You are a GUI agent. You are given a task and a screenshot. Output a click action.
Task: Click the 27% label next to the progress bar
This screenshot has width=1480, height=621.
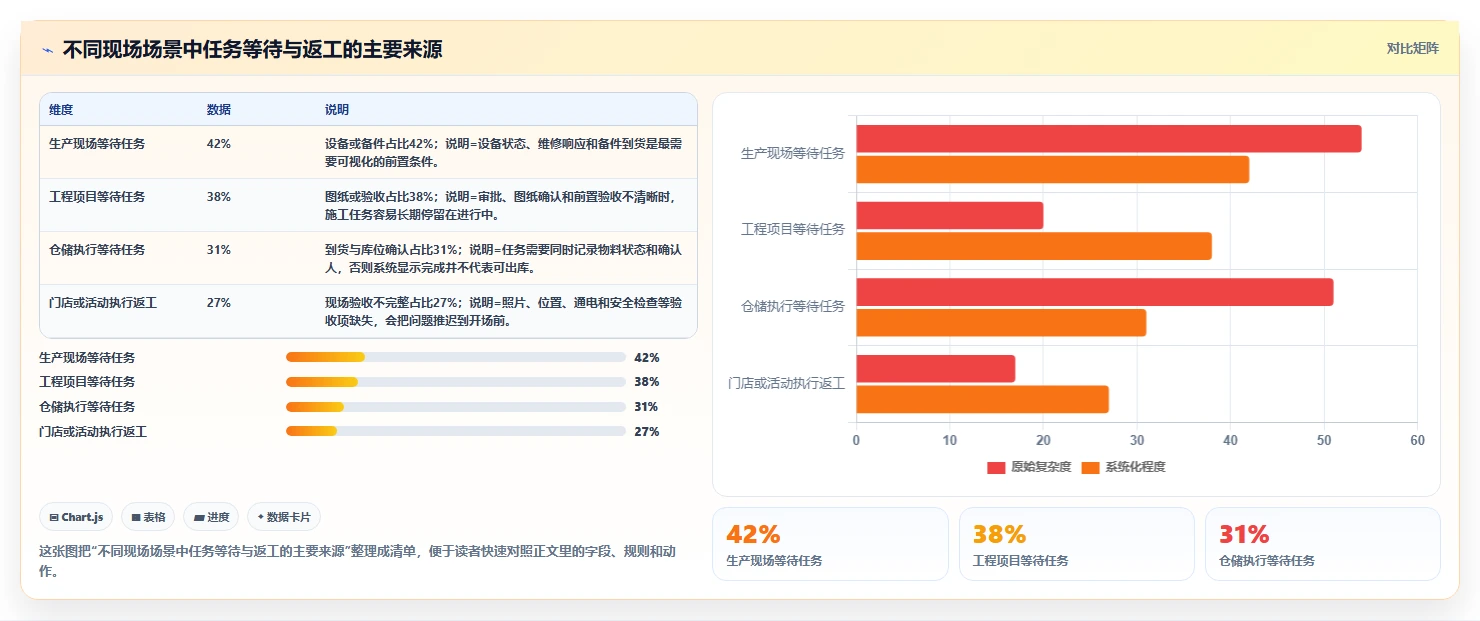(x=647, y=432)
